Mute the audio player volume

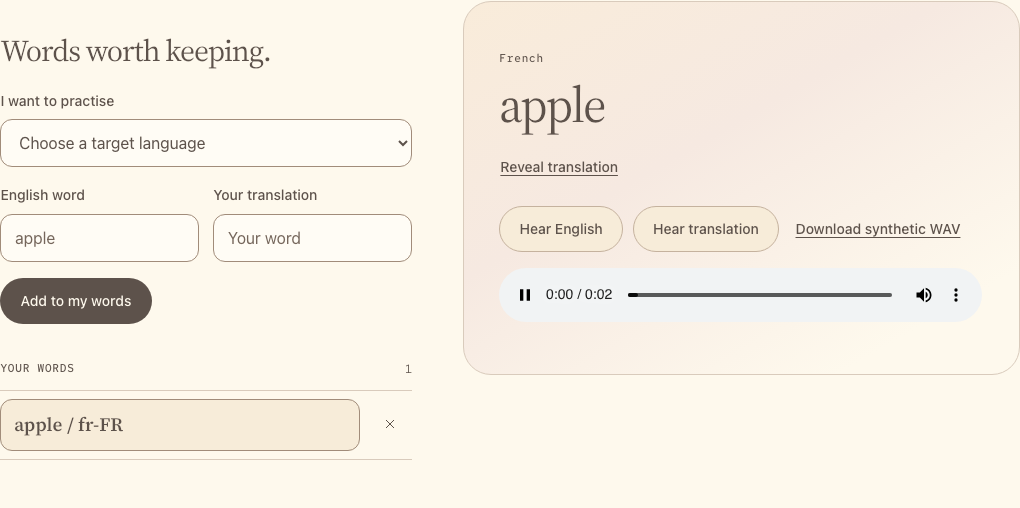pos(924,295)
